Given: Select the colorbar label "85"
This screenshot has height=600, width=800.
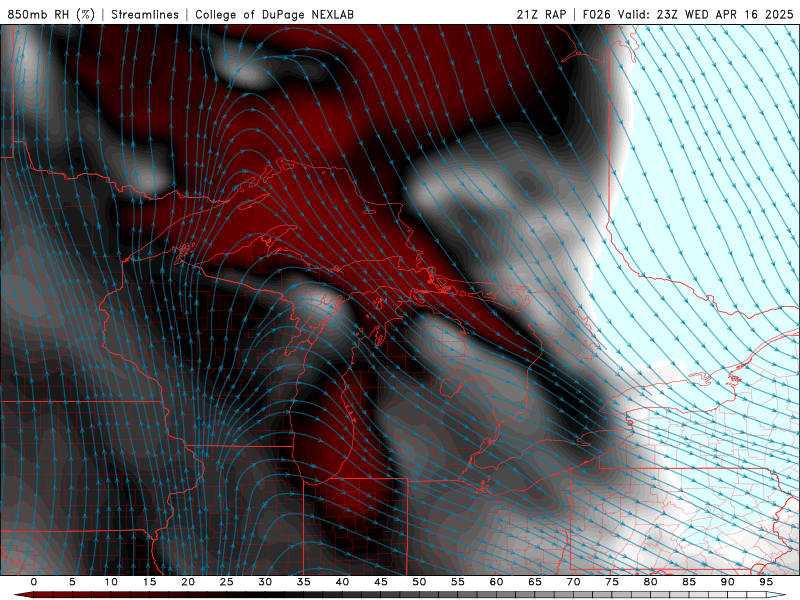Looking at the screenshot, I should pyautogui.click(x=689, y=582).
